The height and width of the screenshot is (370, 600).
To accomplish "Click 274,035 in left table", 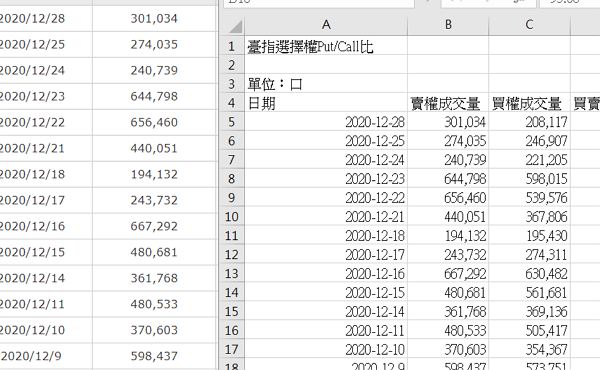I will click(154, 44).
